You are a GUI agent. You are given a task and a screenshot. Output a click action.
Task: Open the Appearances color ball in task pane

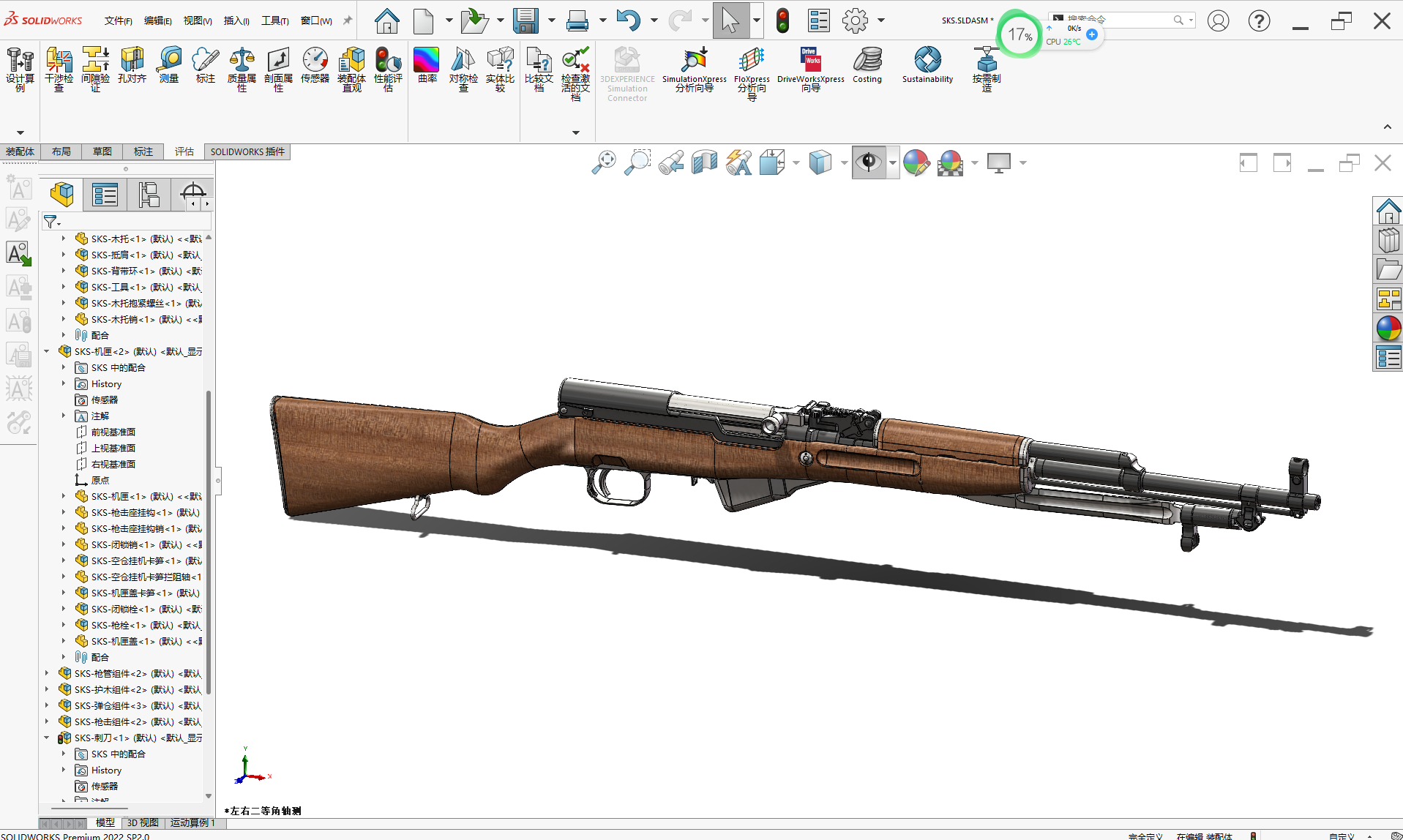tap(1388, 329)
